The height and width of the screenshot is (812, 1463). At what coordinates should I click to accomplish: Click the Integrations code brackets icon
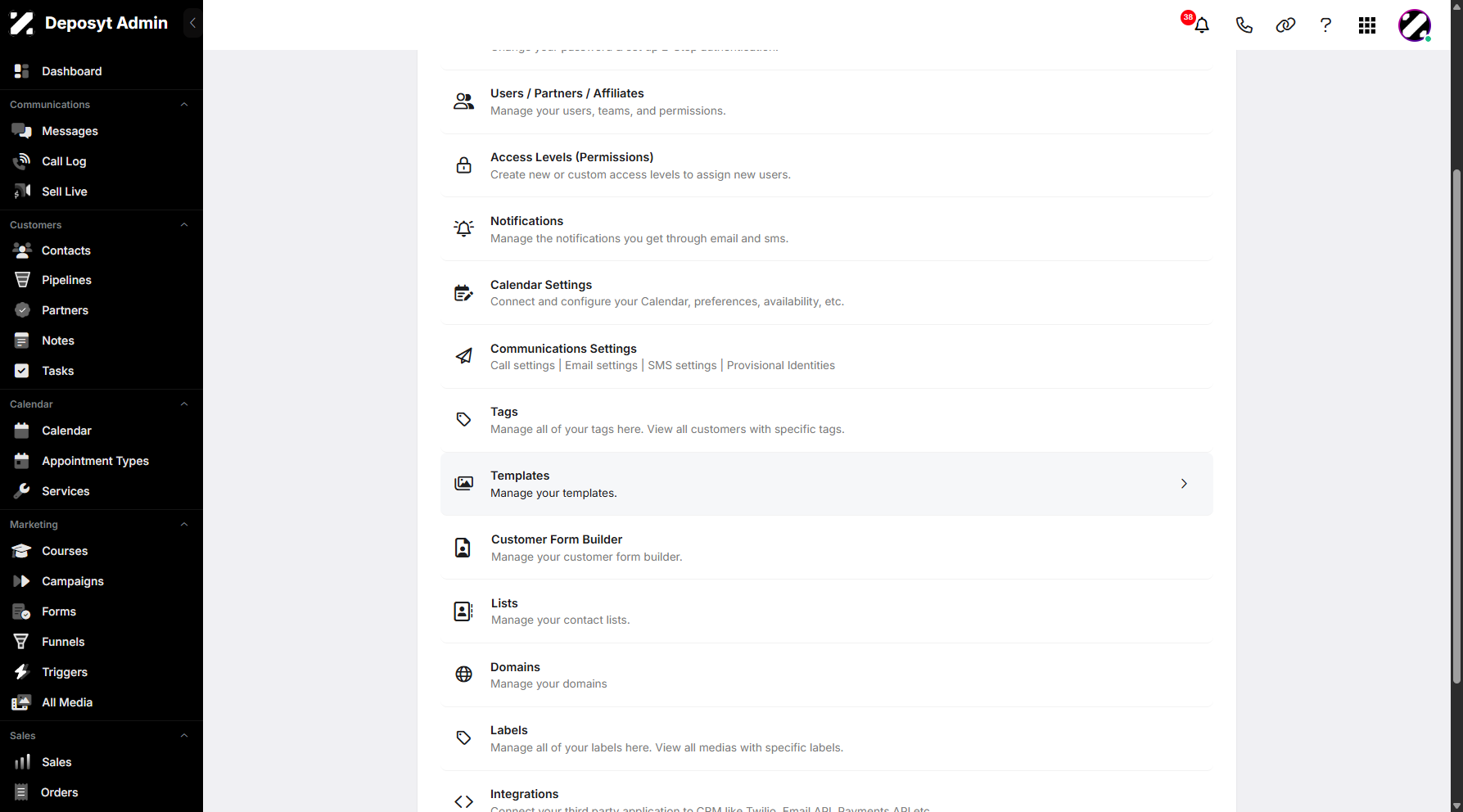[x=463, y=801]
